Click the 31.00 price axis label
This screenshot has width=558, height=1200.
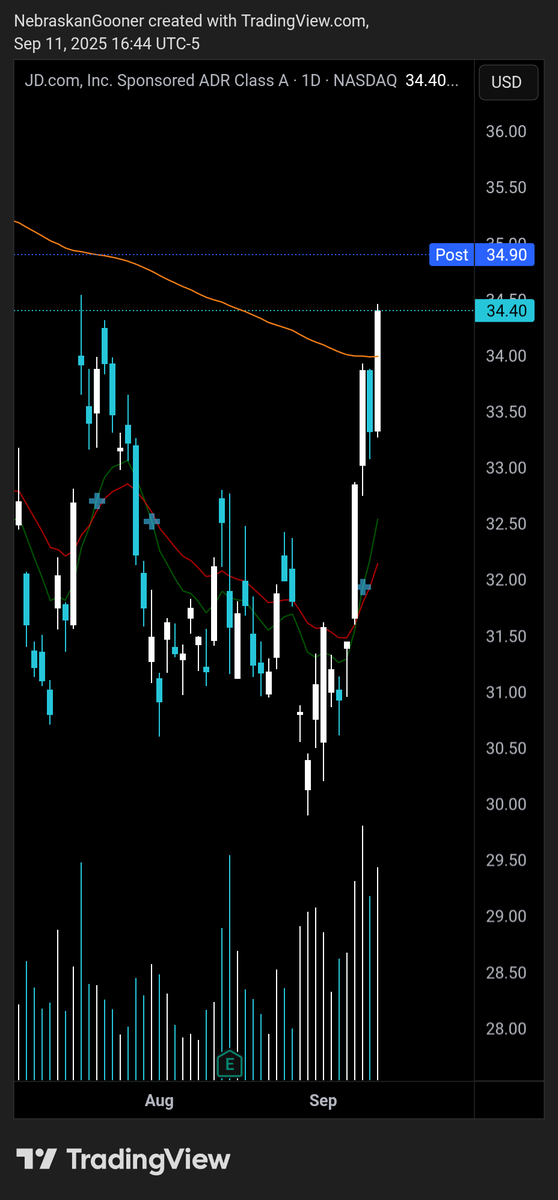(506, 692)
